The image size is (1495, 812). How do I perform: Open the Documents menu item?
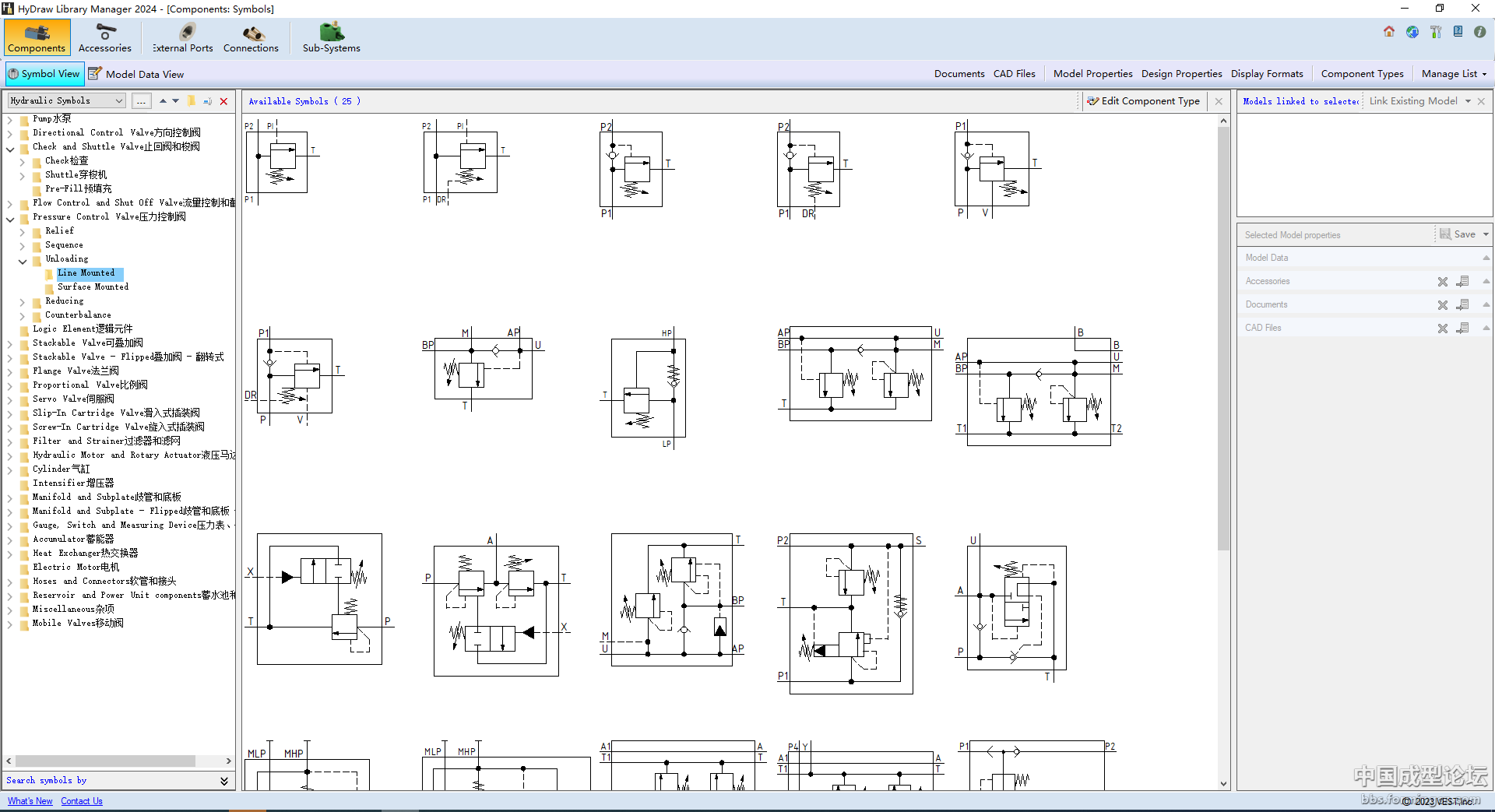tap(959, 74)
